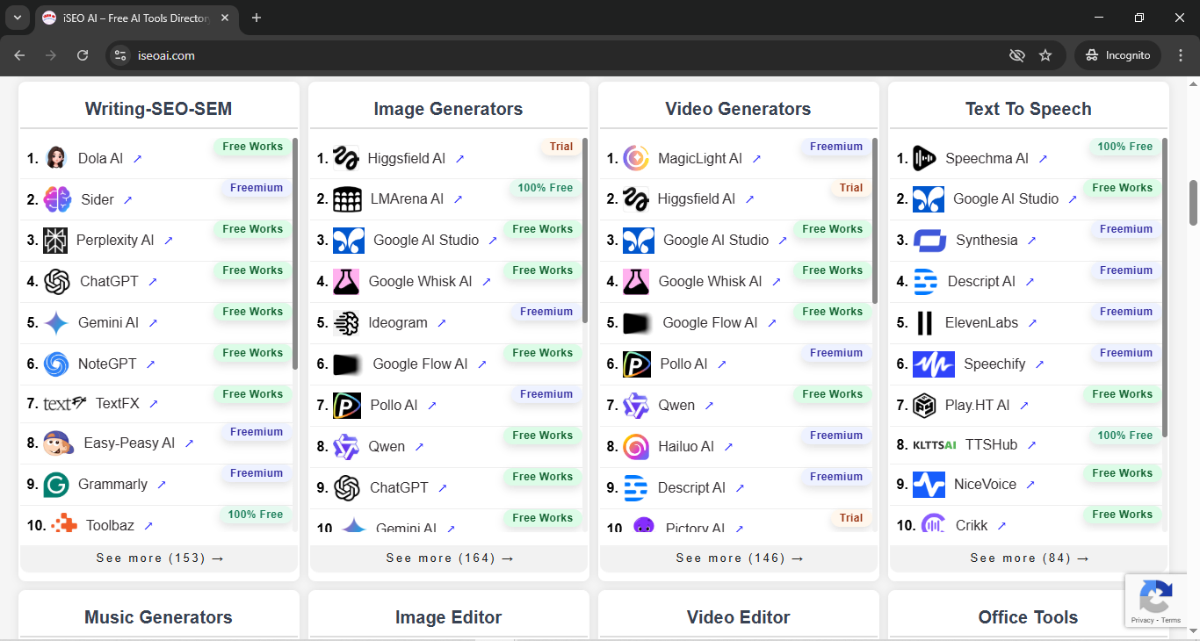Image resolution: width=1200 pixels, height=641 pixels.
Task: Click See more (164) under Image Generators
Action: tap(447, 557)
